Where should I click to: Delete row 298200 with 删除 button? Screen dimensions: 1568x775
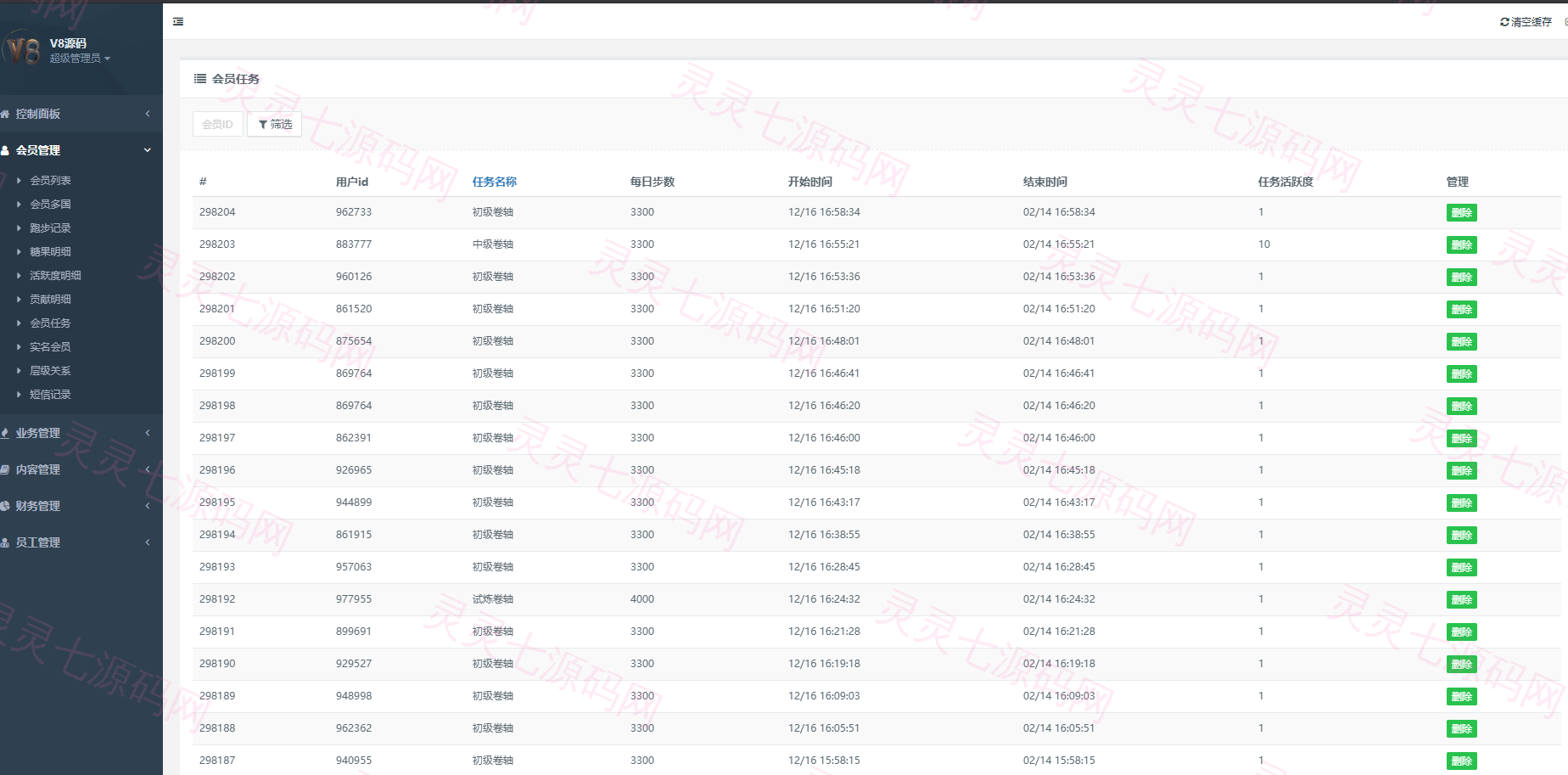tap(1461, 342)
